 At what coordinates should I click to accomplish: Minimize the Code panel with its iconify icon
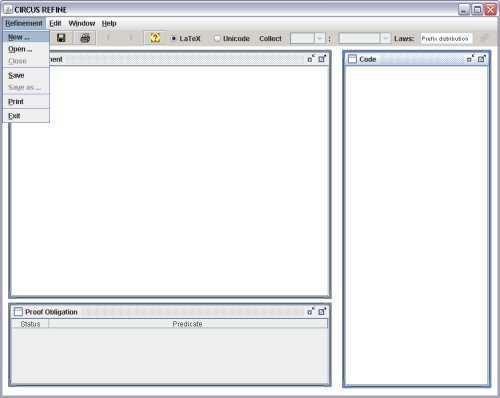pos(470,59)
